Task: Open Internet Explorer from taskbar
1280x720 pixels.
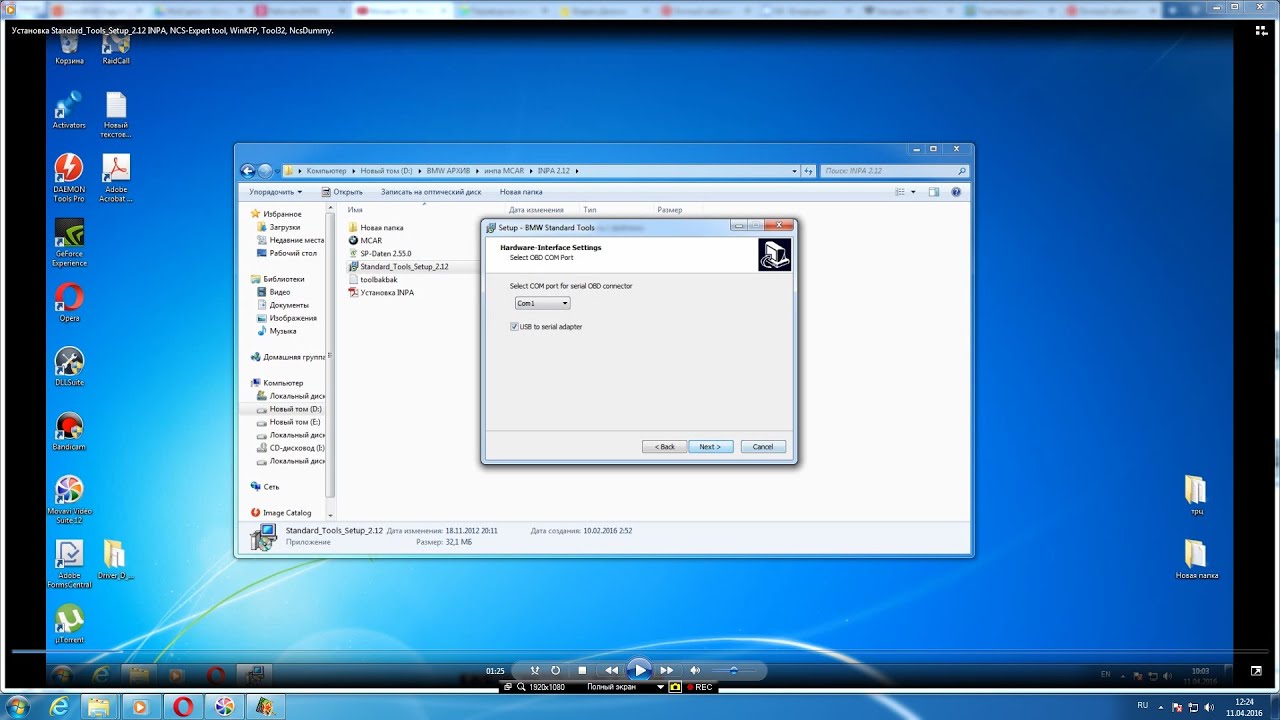Action: (60, 706)
